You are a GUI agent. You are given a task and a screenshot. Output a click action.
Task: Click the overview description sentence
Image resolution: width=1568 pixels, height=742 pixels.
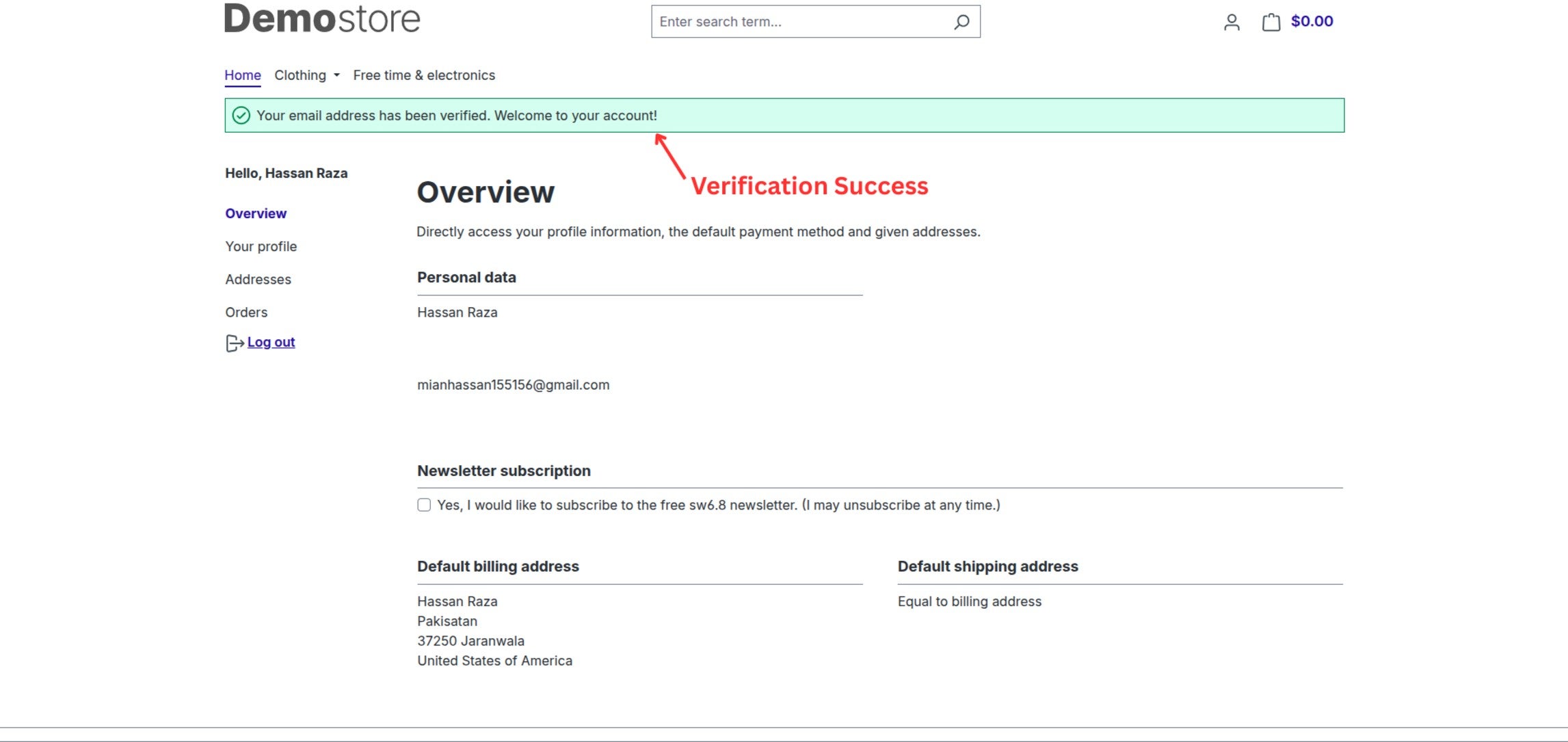point(698,232)
